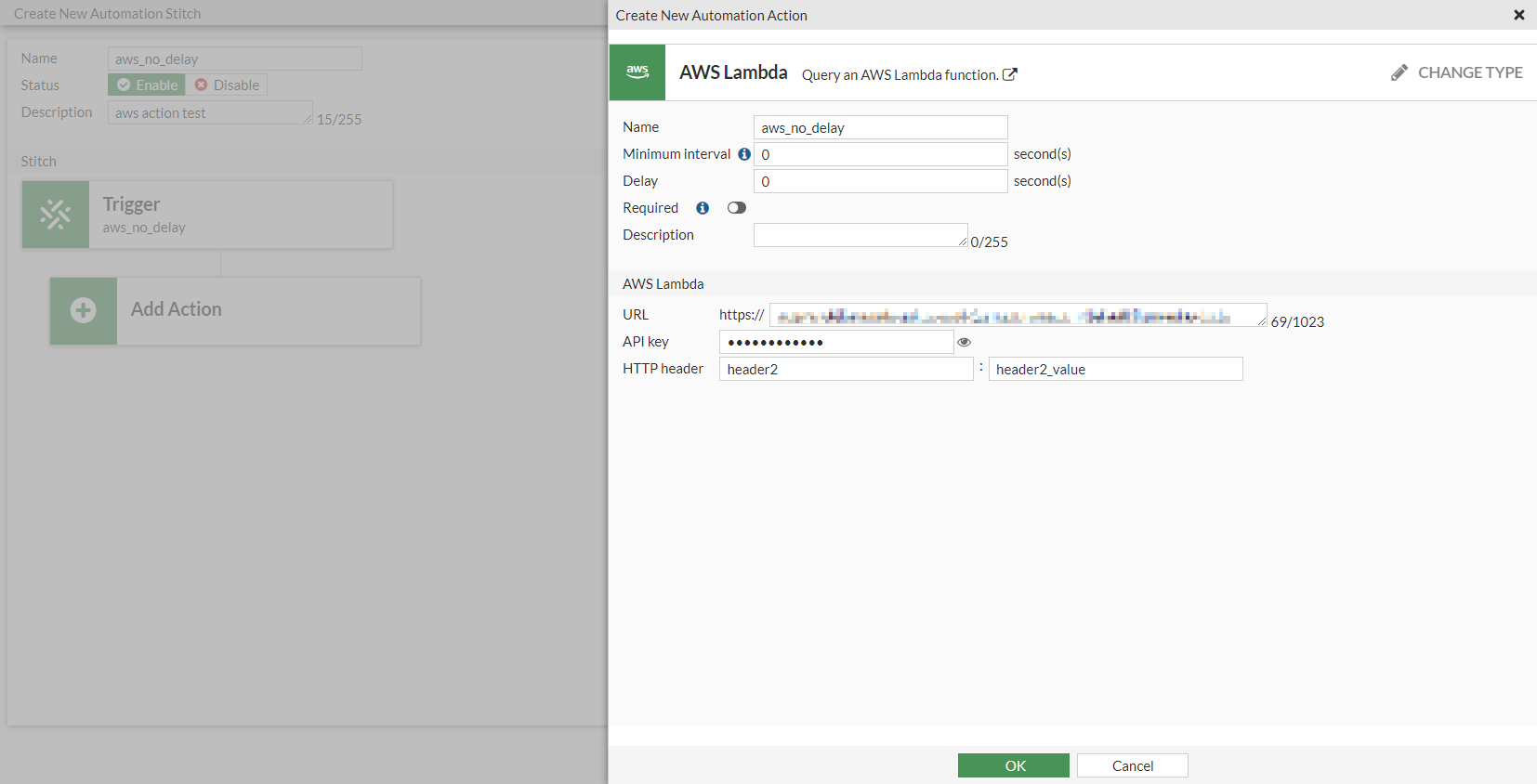Confirm the action with OK button

click(1014, 765)
